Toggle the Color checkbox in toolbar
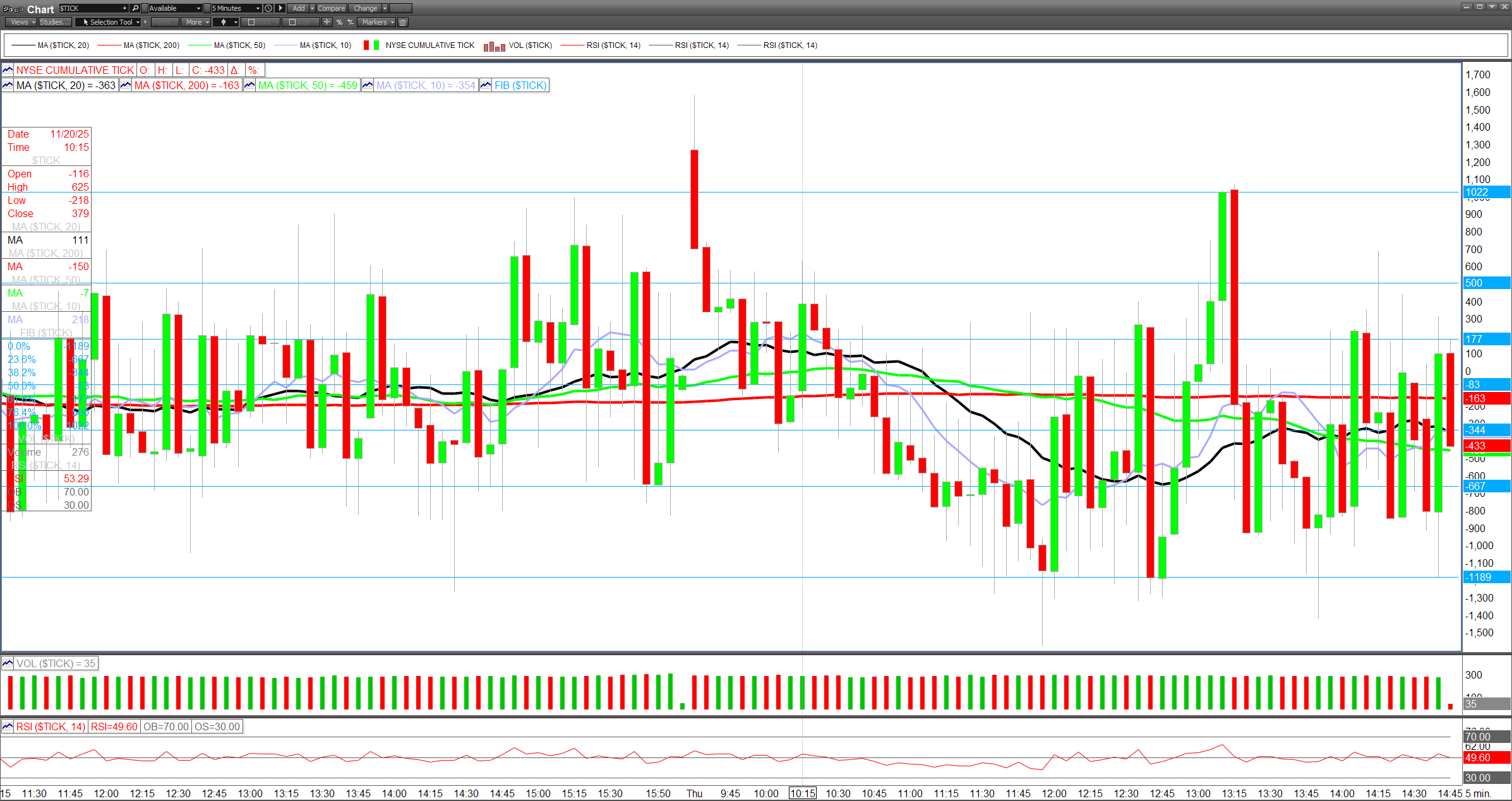 pos(251,22)
